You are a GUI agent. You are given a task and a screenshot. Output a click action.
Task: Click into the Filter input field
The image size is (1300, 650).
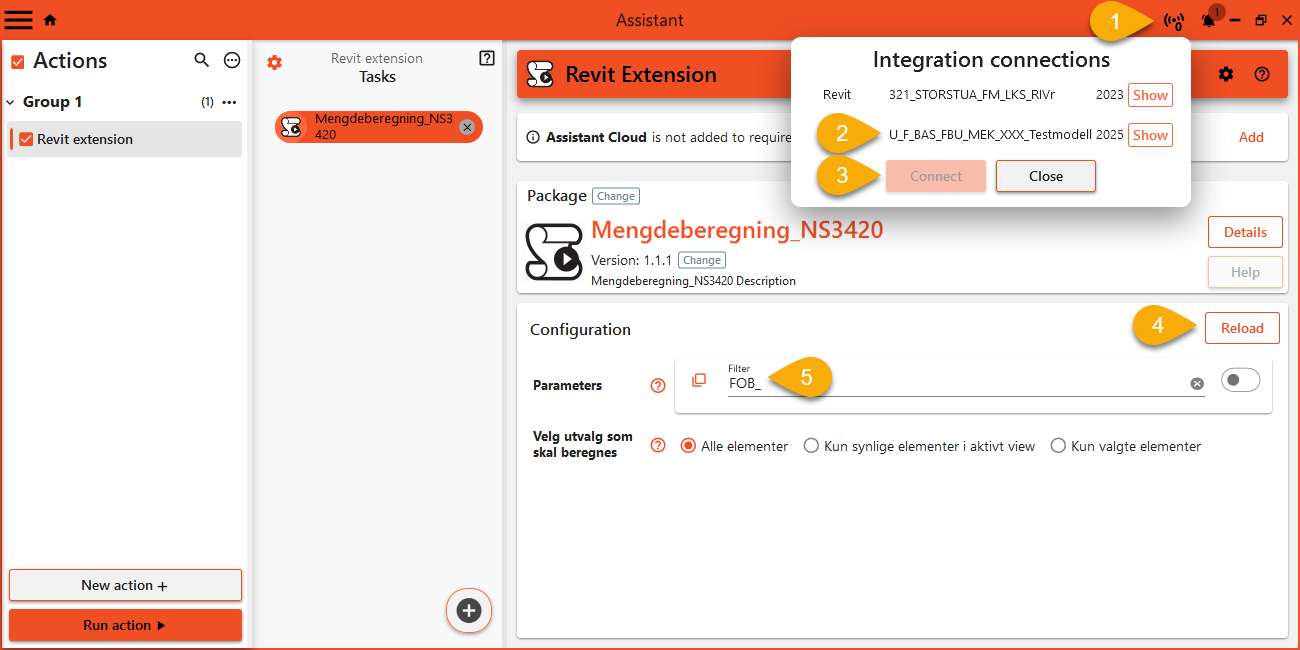click(x=950, y=384)
